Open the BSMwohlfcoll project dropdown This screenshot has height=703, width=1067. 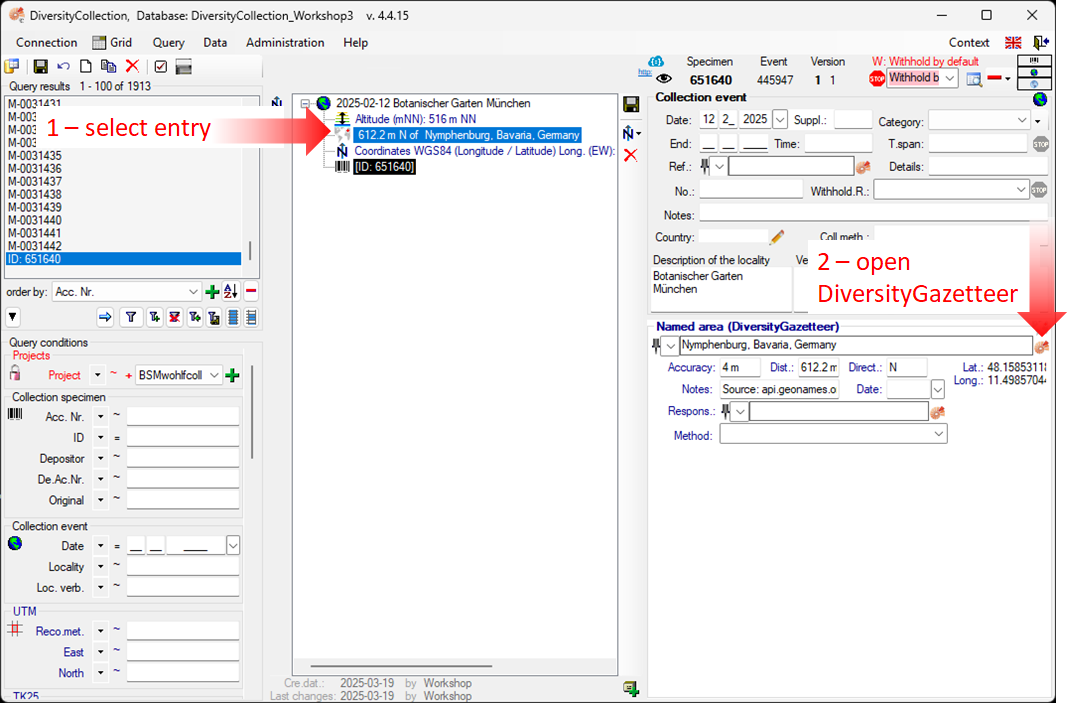click(214, 375)
